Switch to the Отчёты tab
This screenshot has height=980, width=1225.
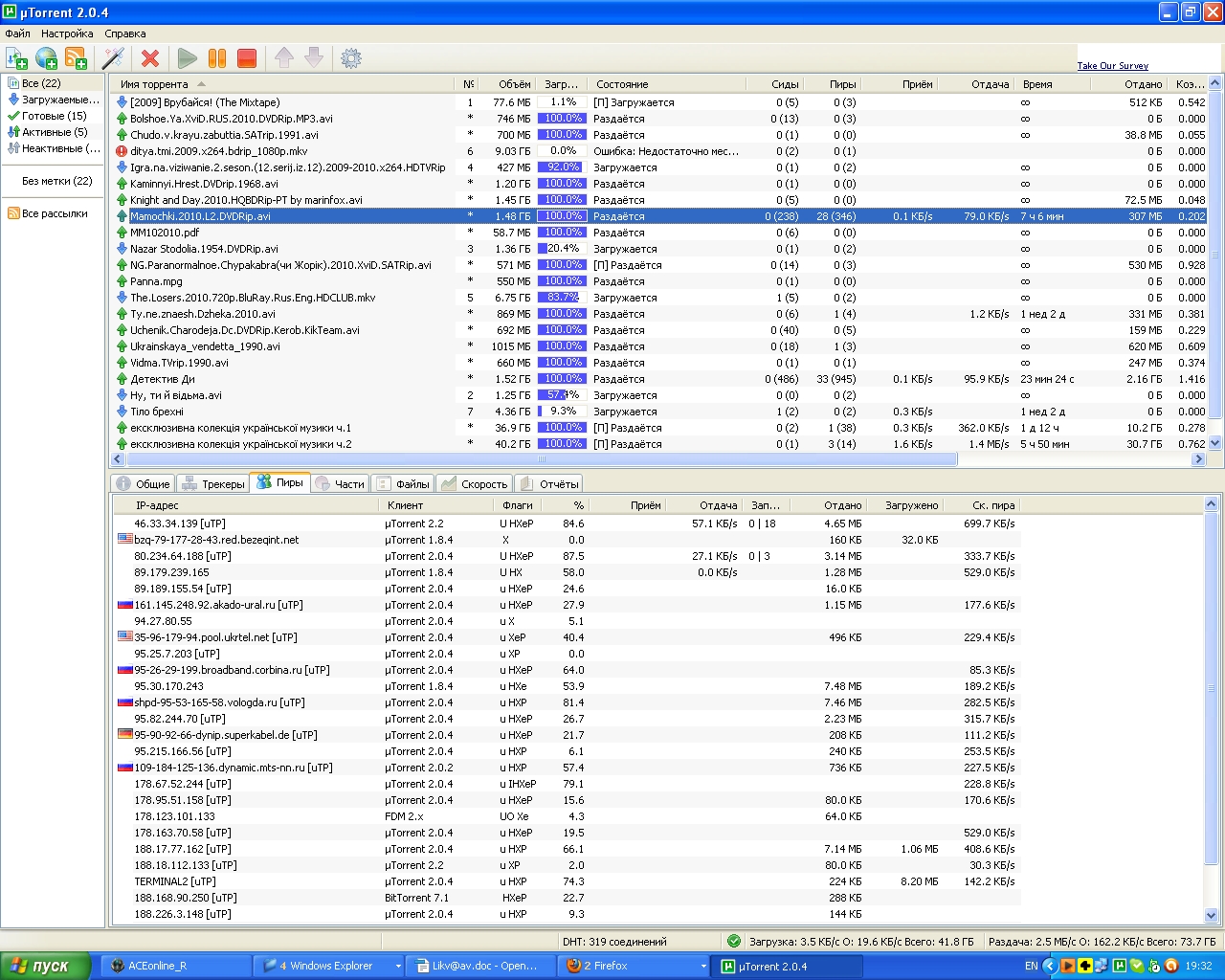pyautogui.click(x=548, y=484)
